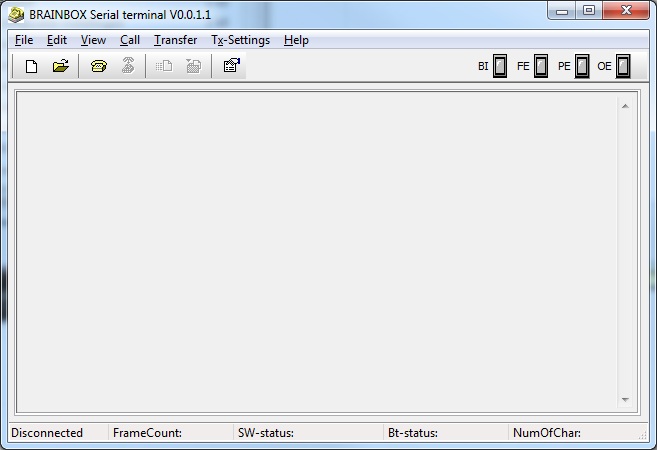Open the File menu
The height and width of the screenshot is (450, 657).
24,40
